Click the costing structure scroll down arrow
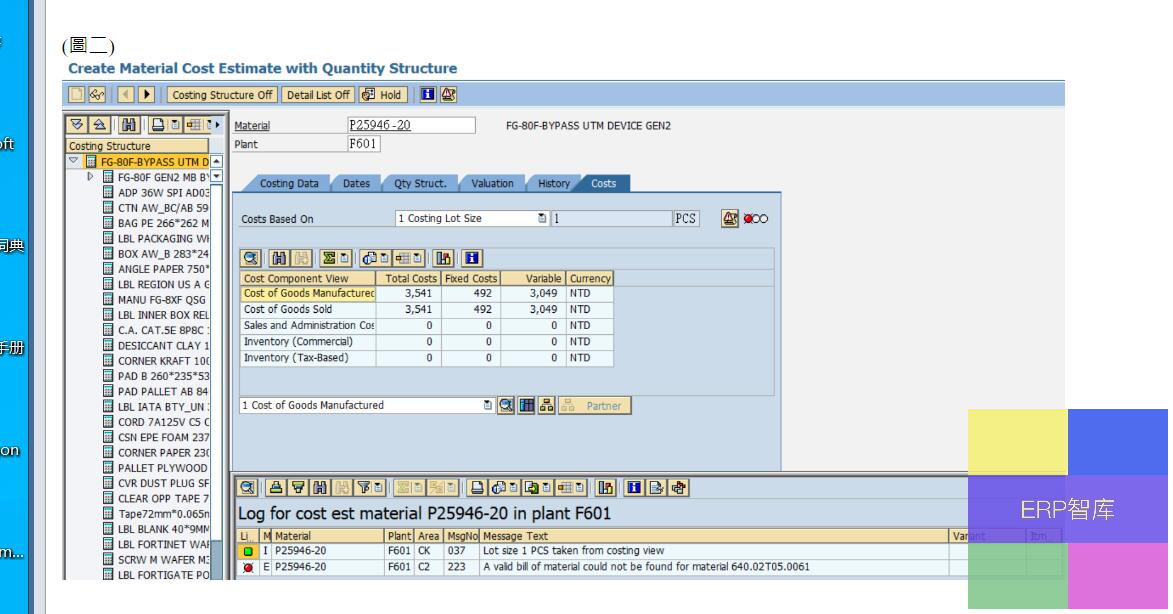The width and height of the screenshot is (1173, 614). 216,176
